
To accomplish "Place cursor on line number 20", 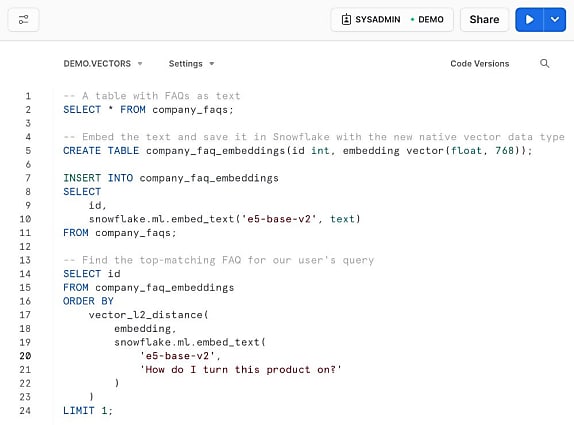I will pos(25,356).
